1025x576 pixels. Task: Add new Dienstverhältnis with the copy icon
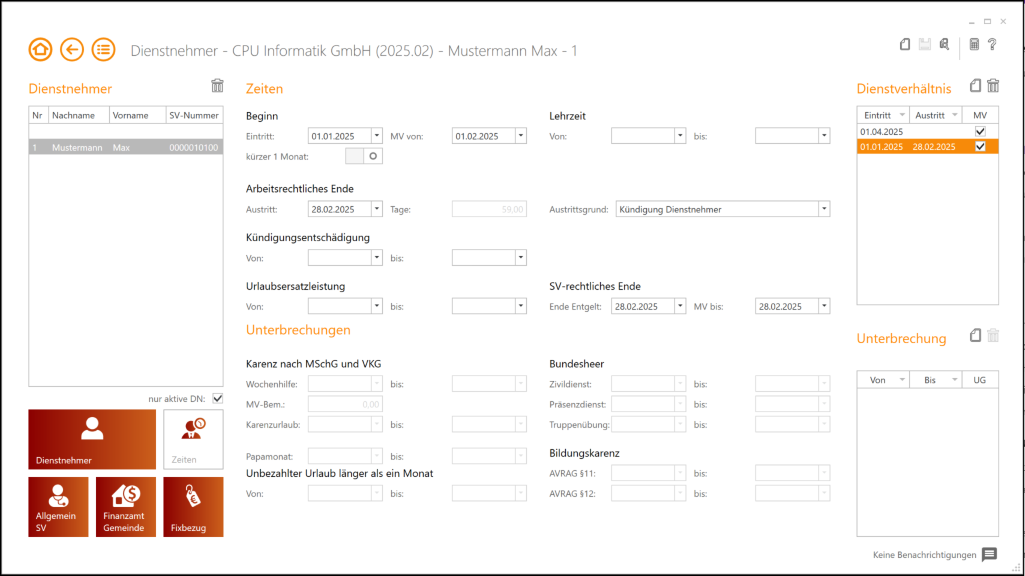[975, 86]
